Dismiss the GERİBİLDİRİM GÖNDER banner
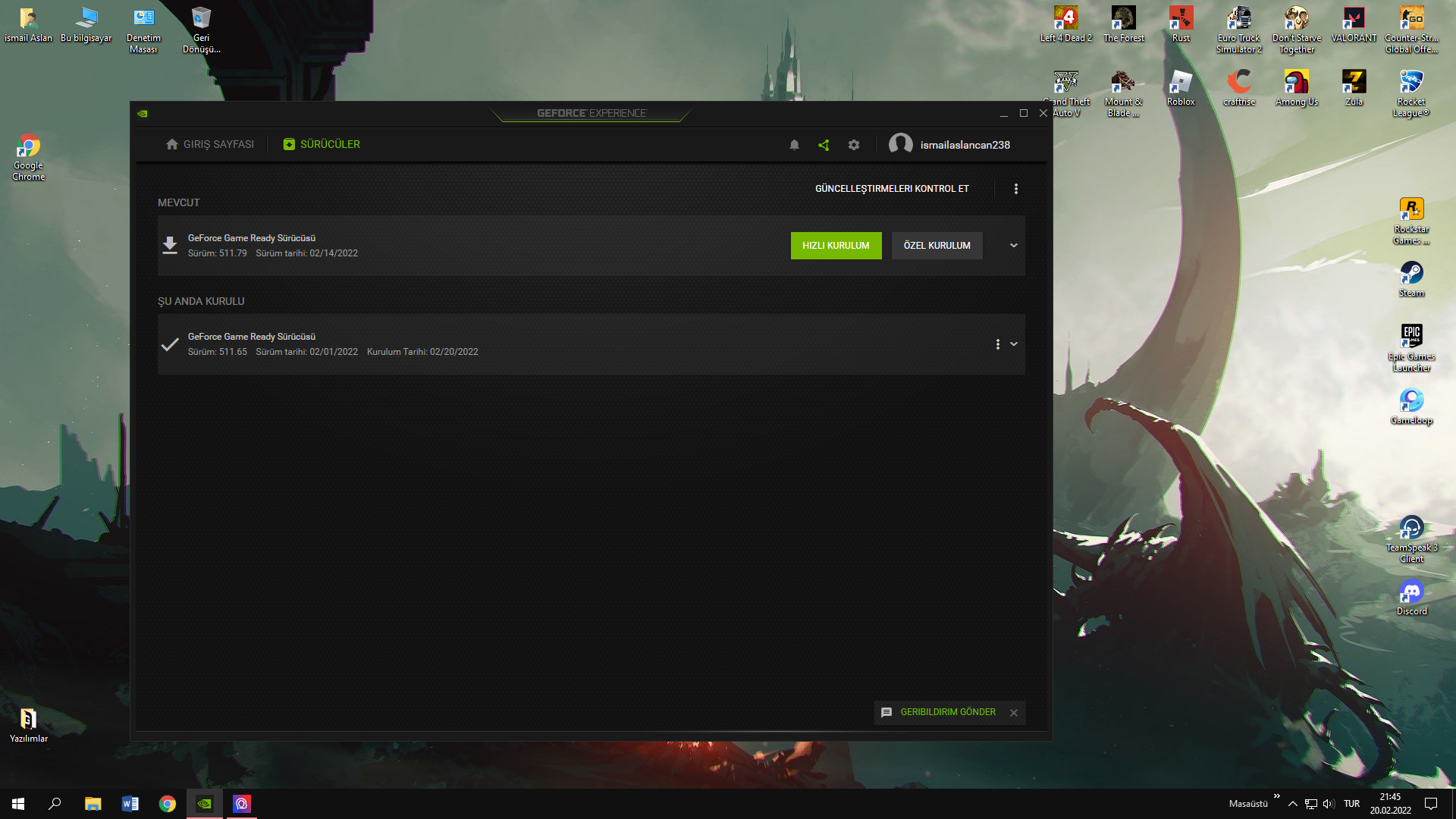1456x819 pixels. (x=1014, y=712)
